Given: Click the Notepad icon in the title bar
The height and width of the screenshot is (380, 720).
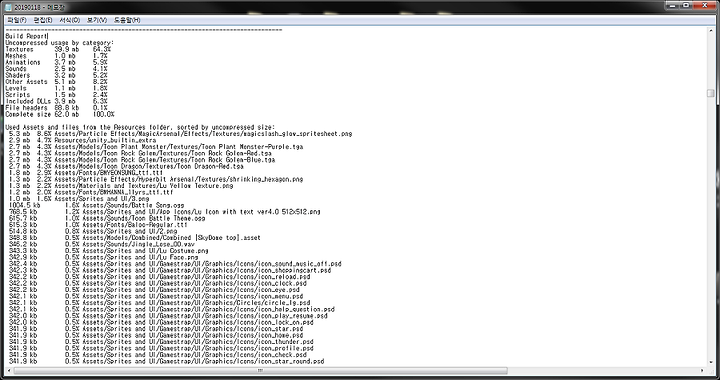Looking at the screenshot, I should tap(8, 6).
